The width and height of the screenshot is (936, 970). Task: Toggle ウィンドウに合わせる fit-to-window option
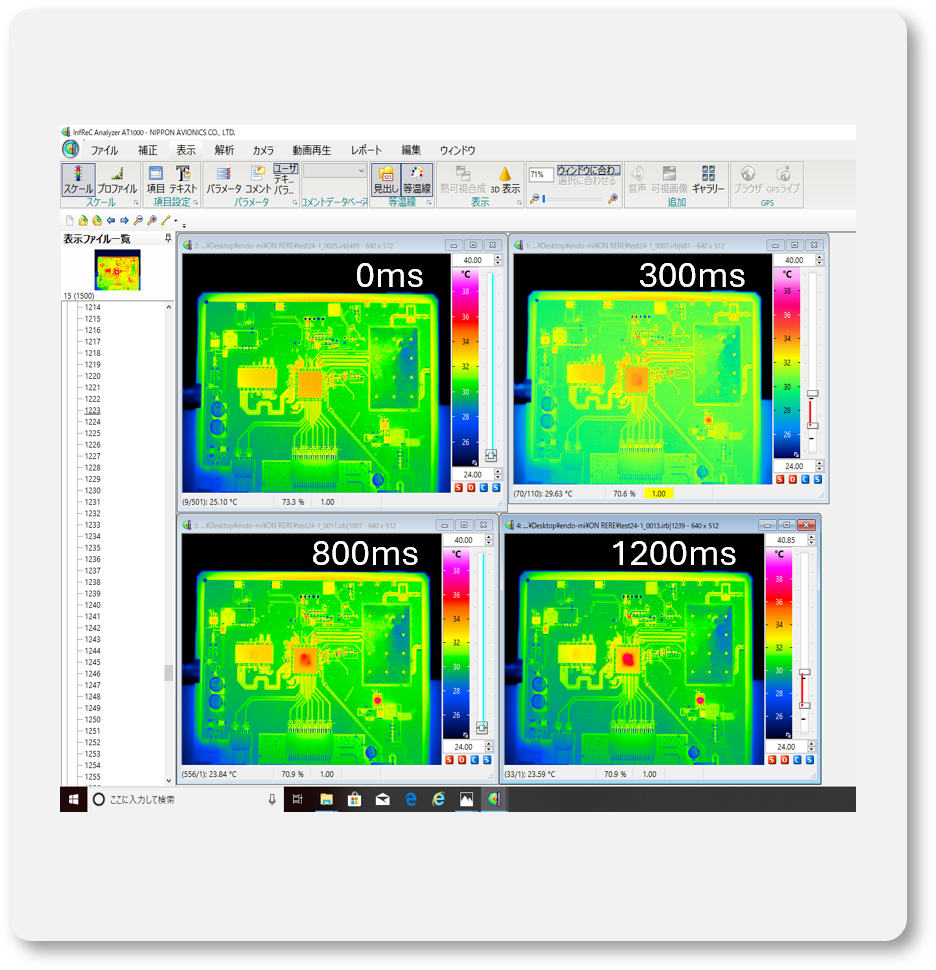coord(588,170)
